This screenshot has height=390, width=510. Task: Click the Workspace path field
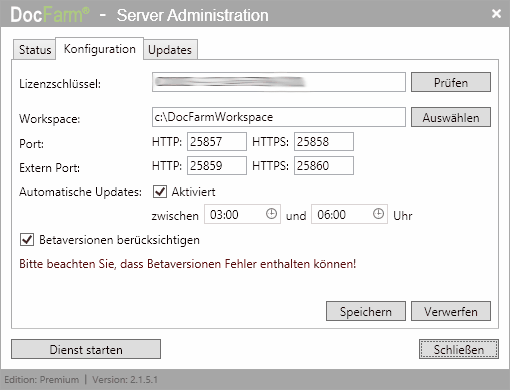click(x=279, y=117)
